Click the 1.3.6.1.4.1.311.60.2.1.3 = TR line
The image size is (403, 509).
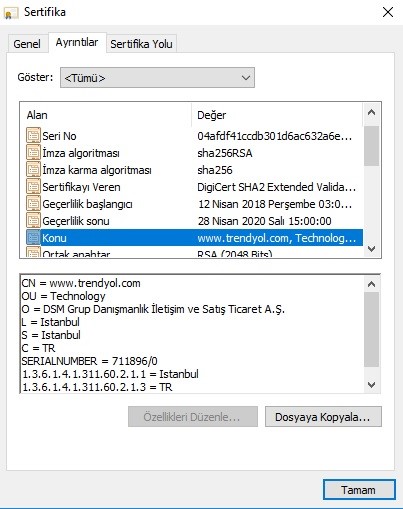[x=97, y=387]
